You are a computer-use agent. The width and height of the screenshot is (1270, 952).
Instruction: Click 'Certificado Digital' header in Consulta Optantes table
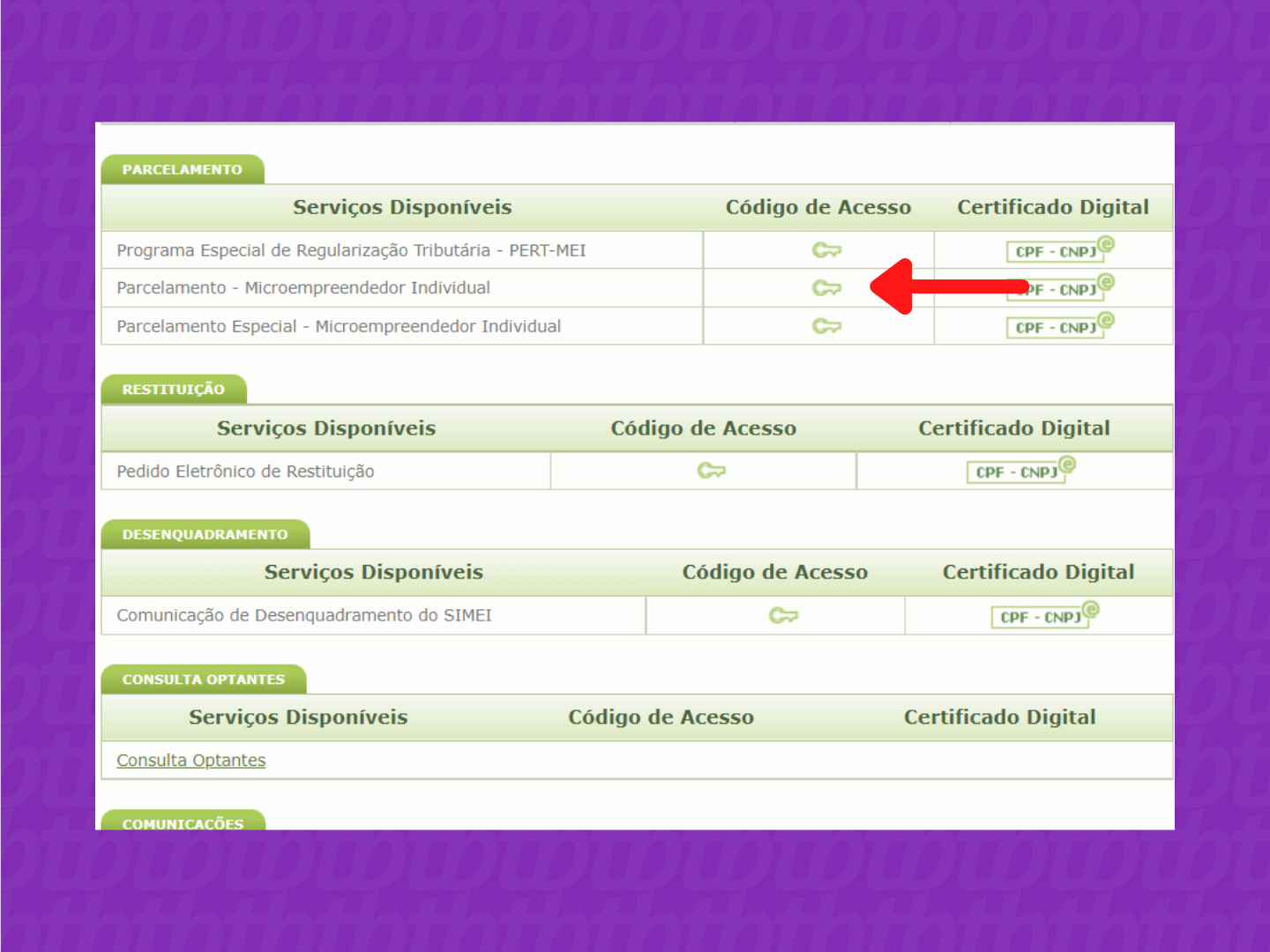coord(1000,718)
